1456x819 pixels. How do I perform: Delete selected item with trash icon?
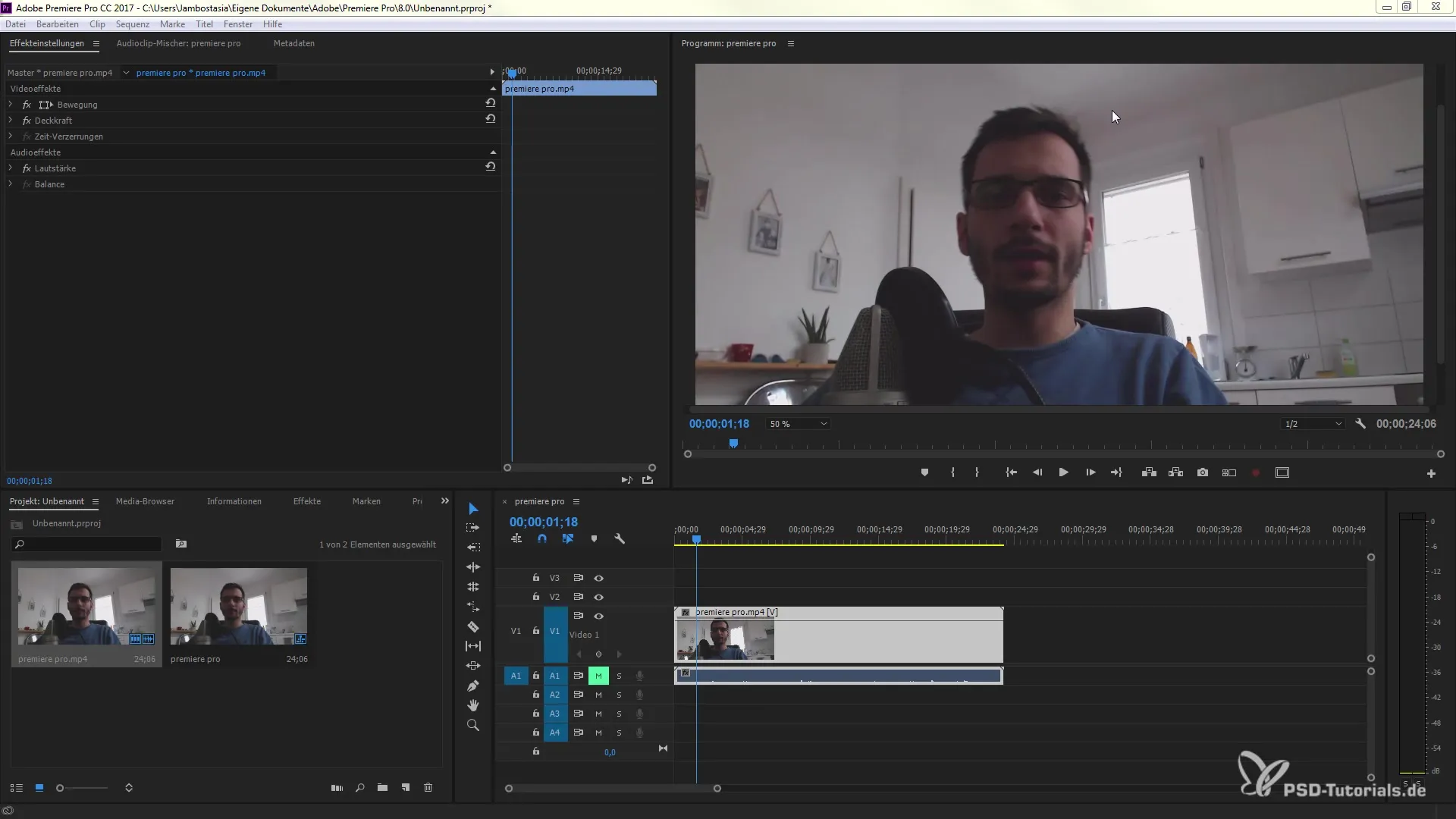tap(428, 788)
